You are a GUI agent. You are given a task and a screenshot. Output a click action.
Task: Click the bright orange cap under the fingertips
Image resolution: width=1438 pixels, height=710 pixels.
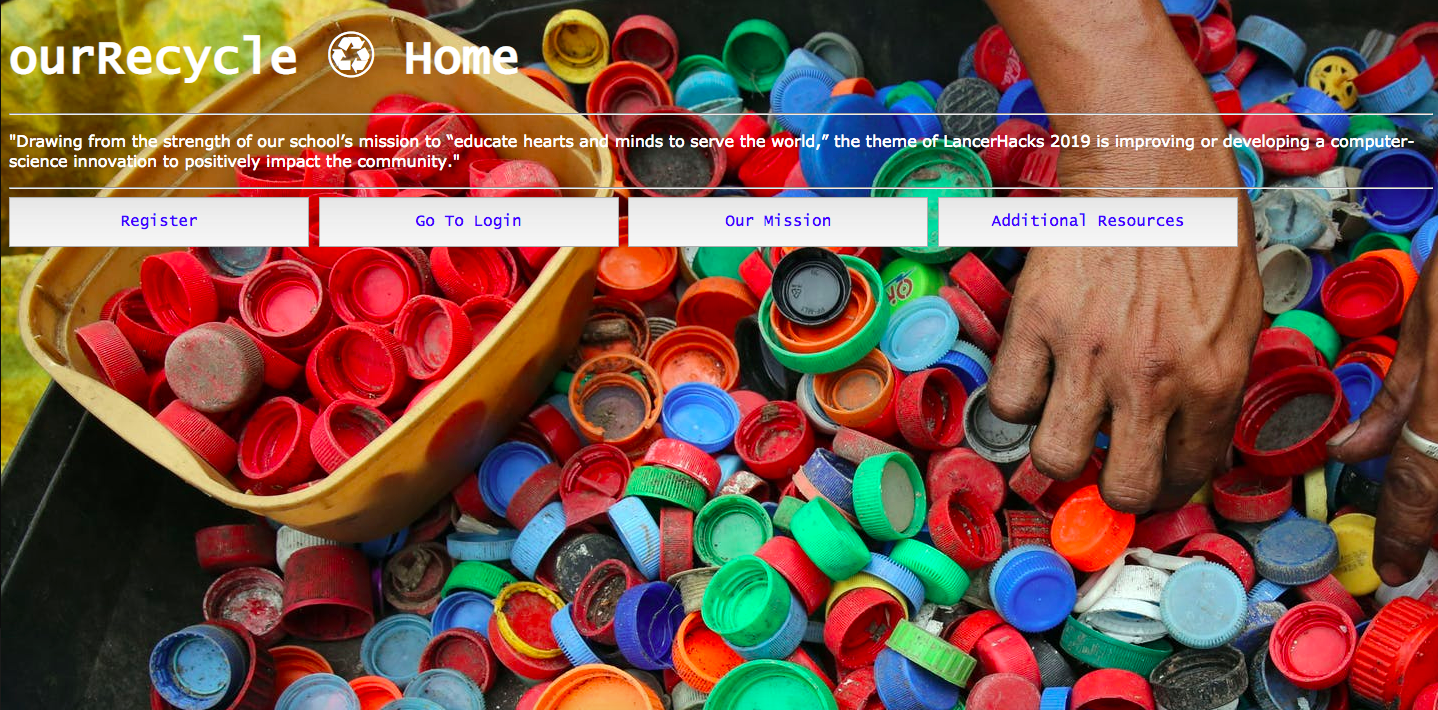[x=1092, y=526]
